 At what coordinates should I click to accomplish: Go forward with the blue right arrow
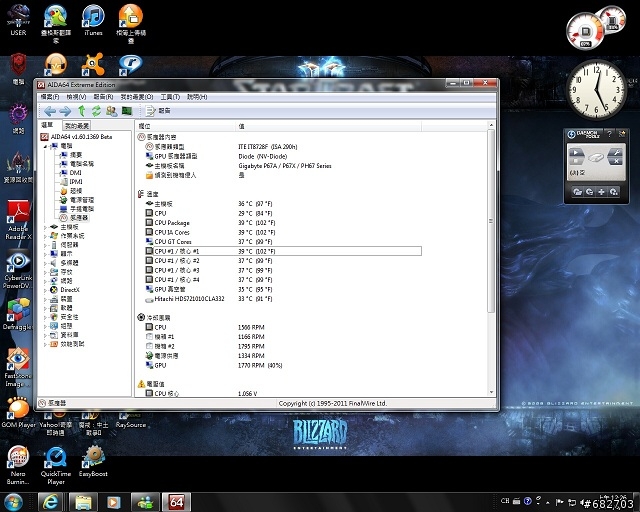pyautogui.click(x=65, y=111)
